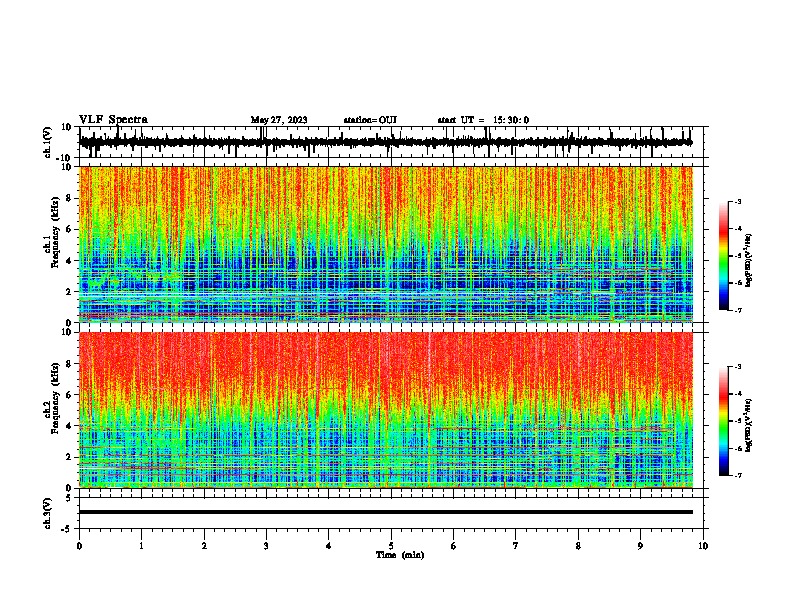Viewport: 792px width, 612px height.
Task: Click the ch.3(V) axis label
Action: click(x=49, y=513)
